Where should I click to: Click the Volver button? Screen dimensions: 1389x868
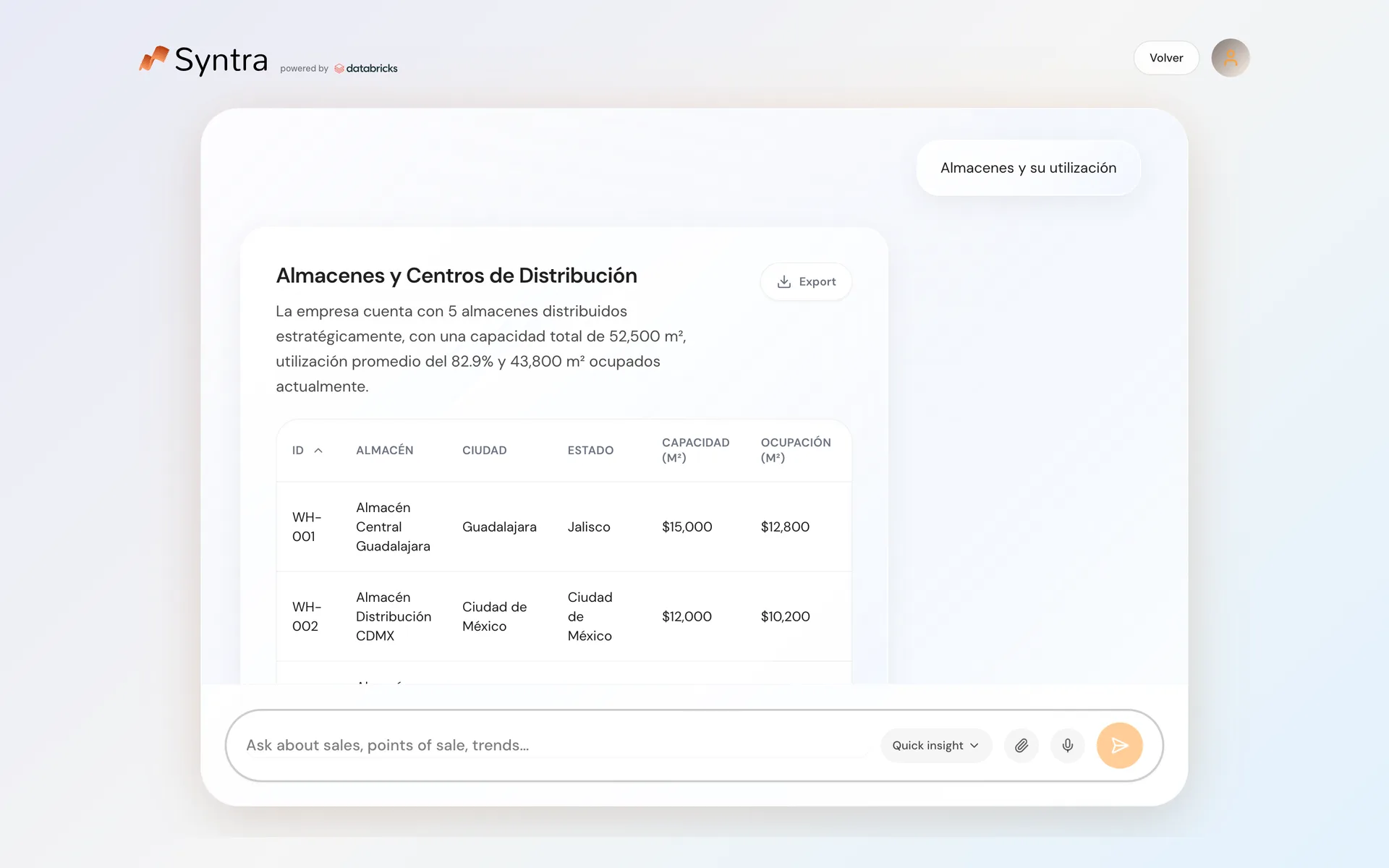click(x=1166, y=58)
